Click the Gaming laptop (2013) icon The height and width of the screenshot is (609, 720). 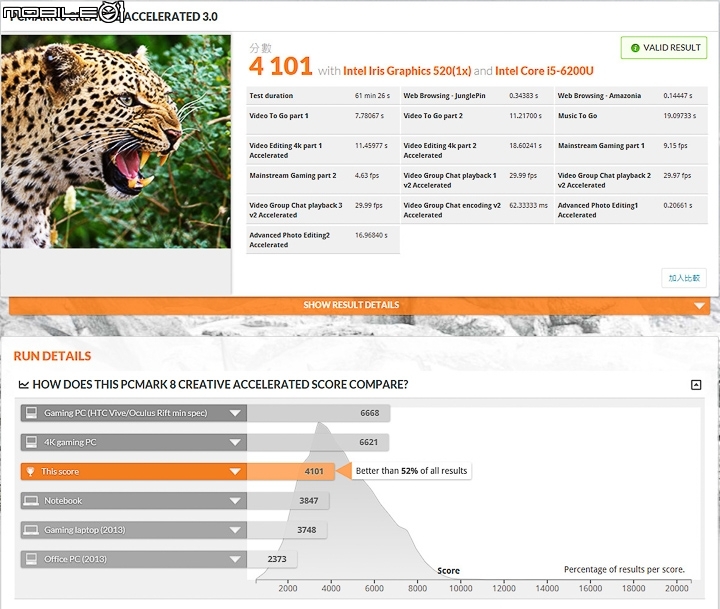coord(31,530)
